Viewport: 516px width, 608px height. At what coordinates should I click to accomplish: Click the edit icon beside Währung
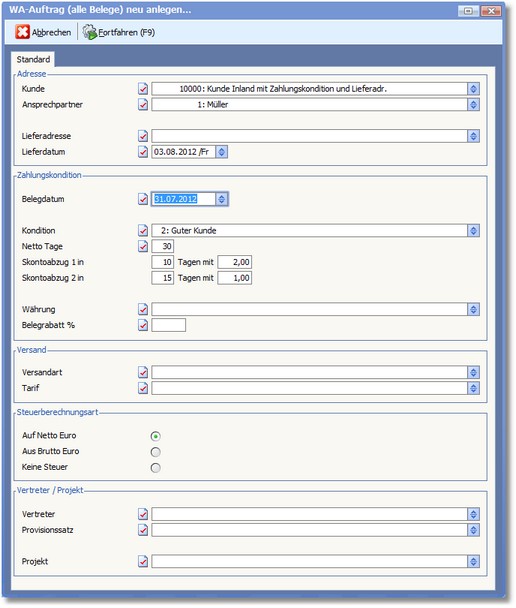[143, 309]
